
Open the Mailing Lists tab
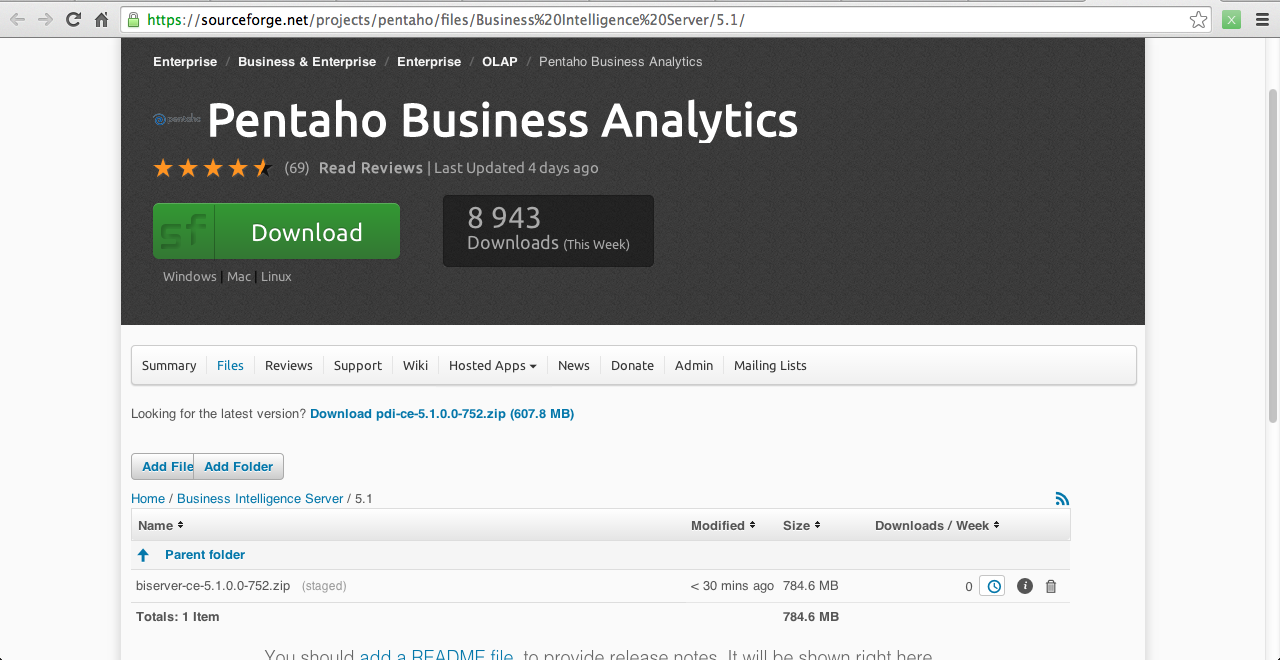click(x=770, y=365)
